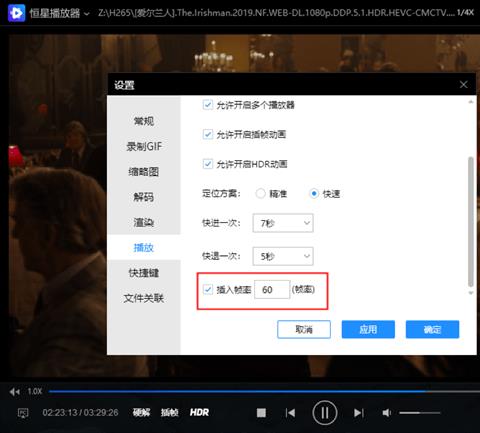Toggle the 插入帧率 checkbox
The image size is (480, 433).
click(x=208, y=289)
